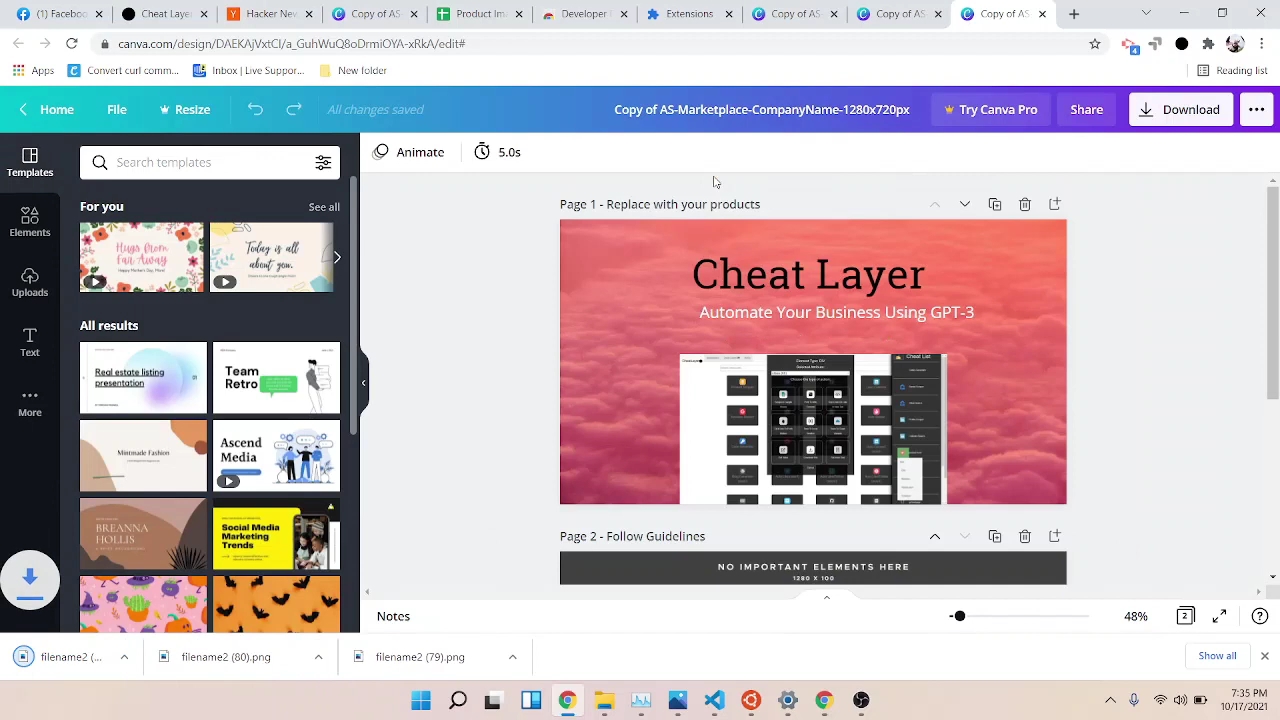Click the Search templates field
1280x720 pixels.
tap(210, 162)
